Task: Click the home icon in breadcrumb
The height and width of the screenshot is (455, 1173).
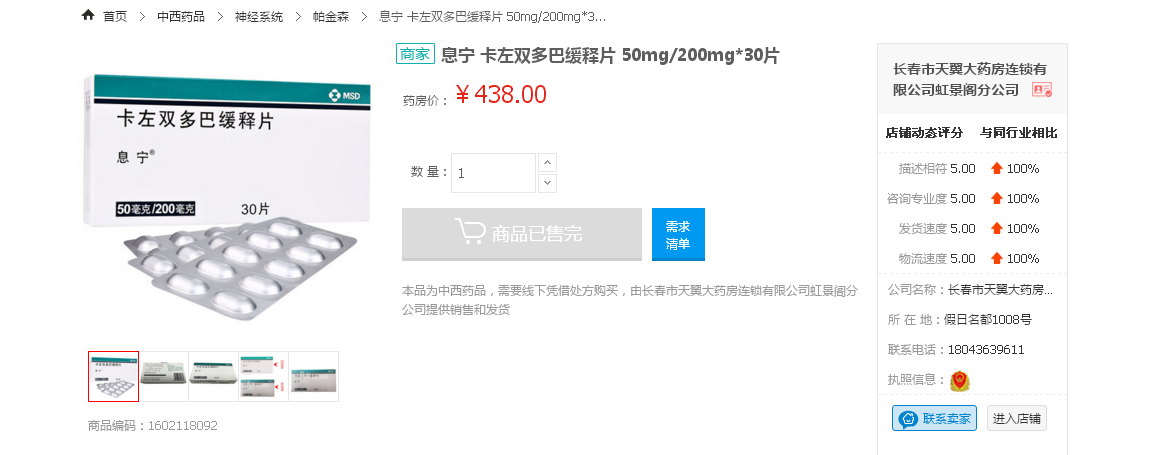Action: [88, 16]
